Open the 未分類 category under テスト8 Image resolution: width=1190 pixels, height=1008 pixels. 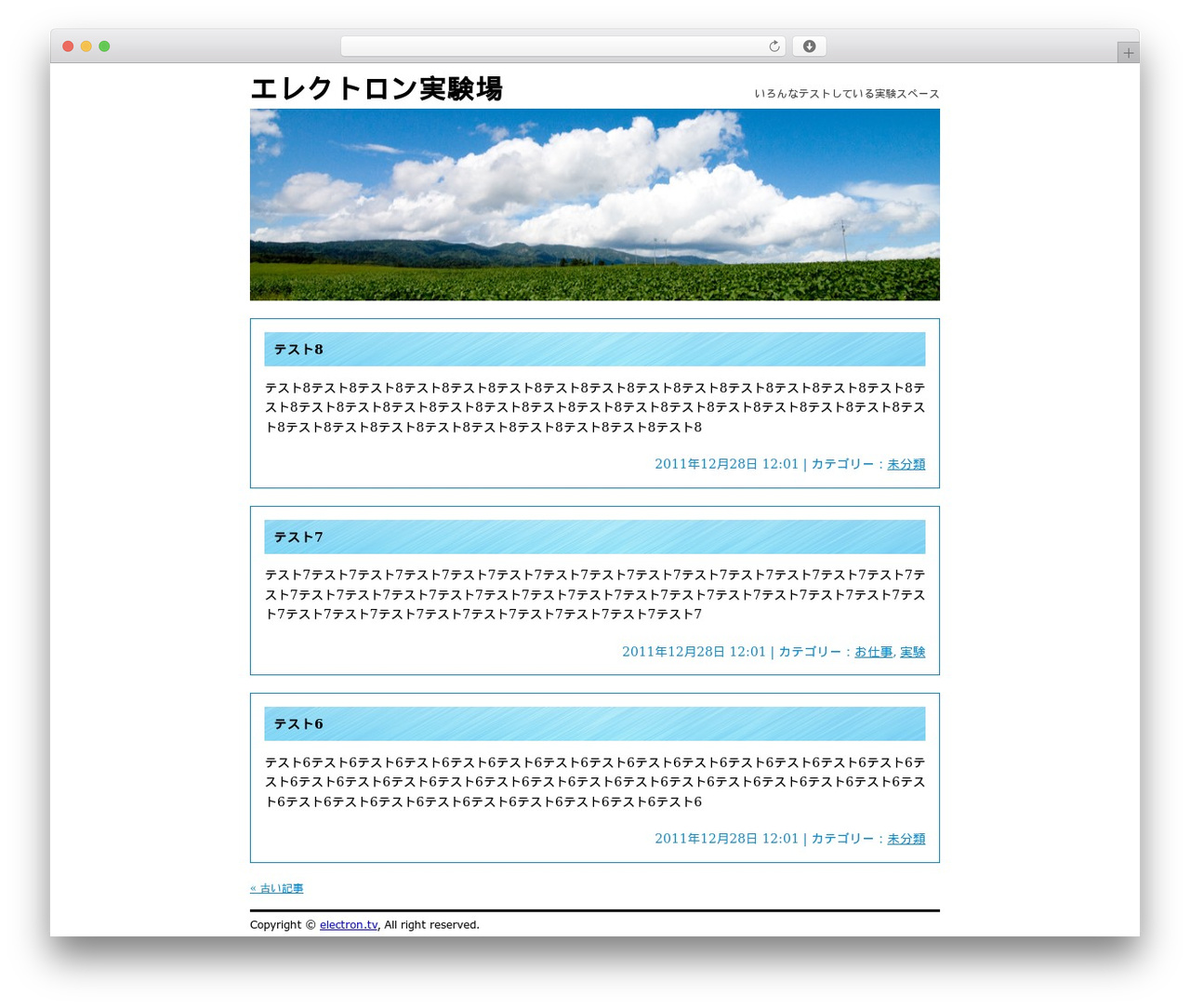point(906,464)
